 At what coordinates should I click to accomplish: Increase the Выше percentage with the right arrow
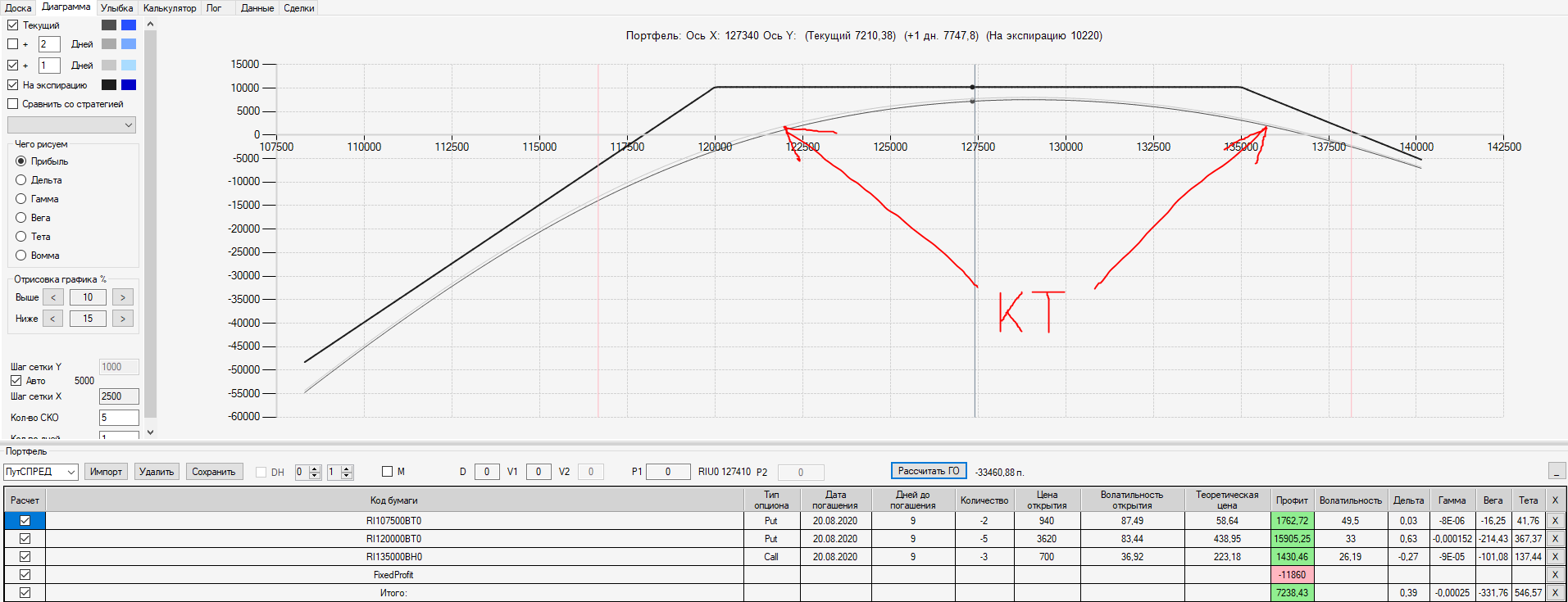tap(123, 297)
